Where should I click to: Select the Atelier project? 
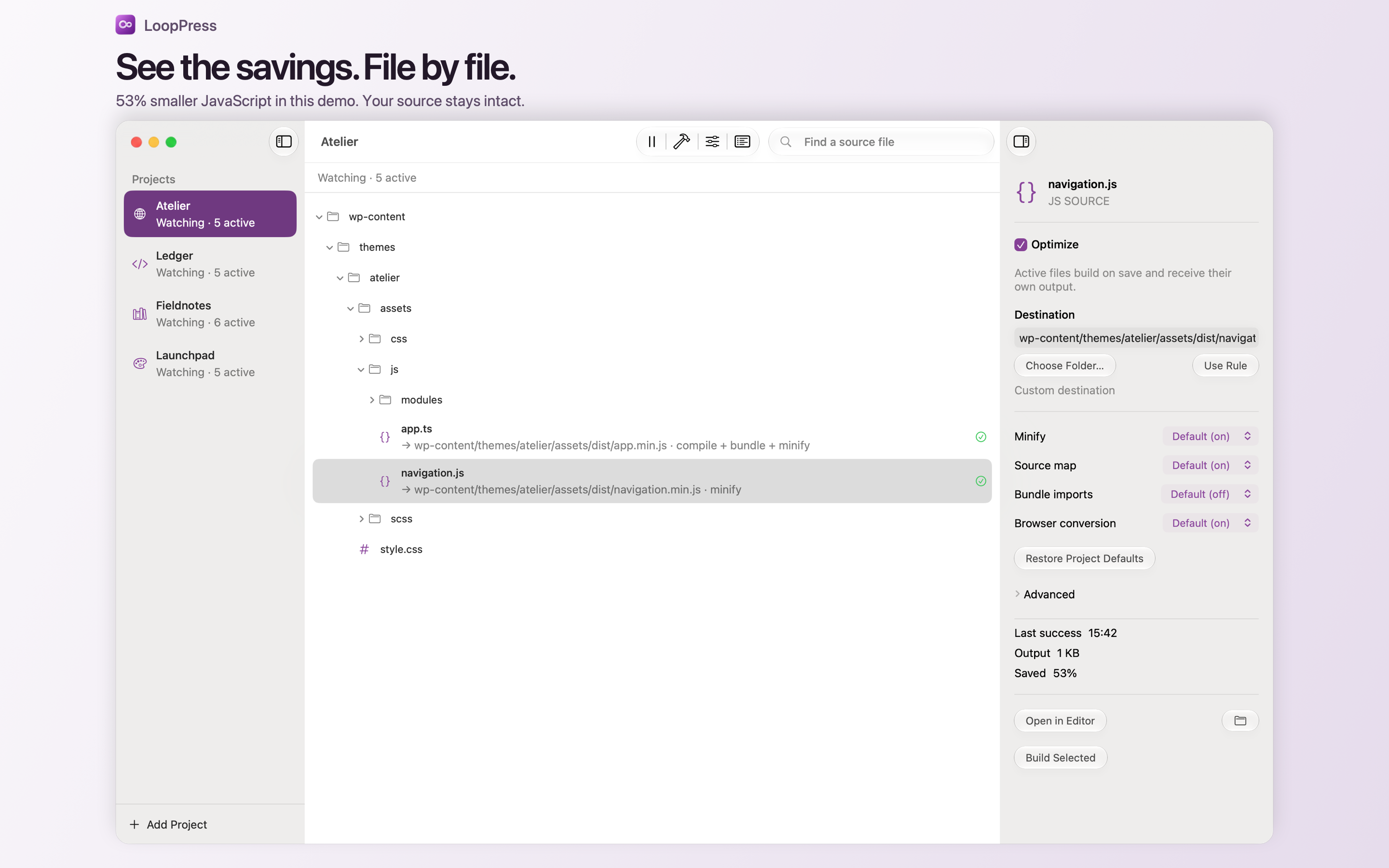click(x=210, y=214)
